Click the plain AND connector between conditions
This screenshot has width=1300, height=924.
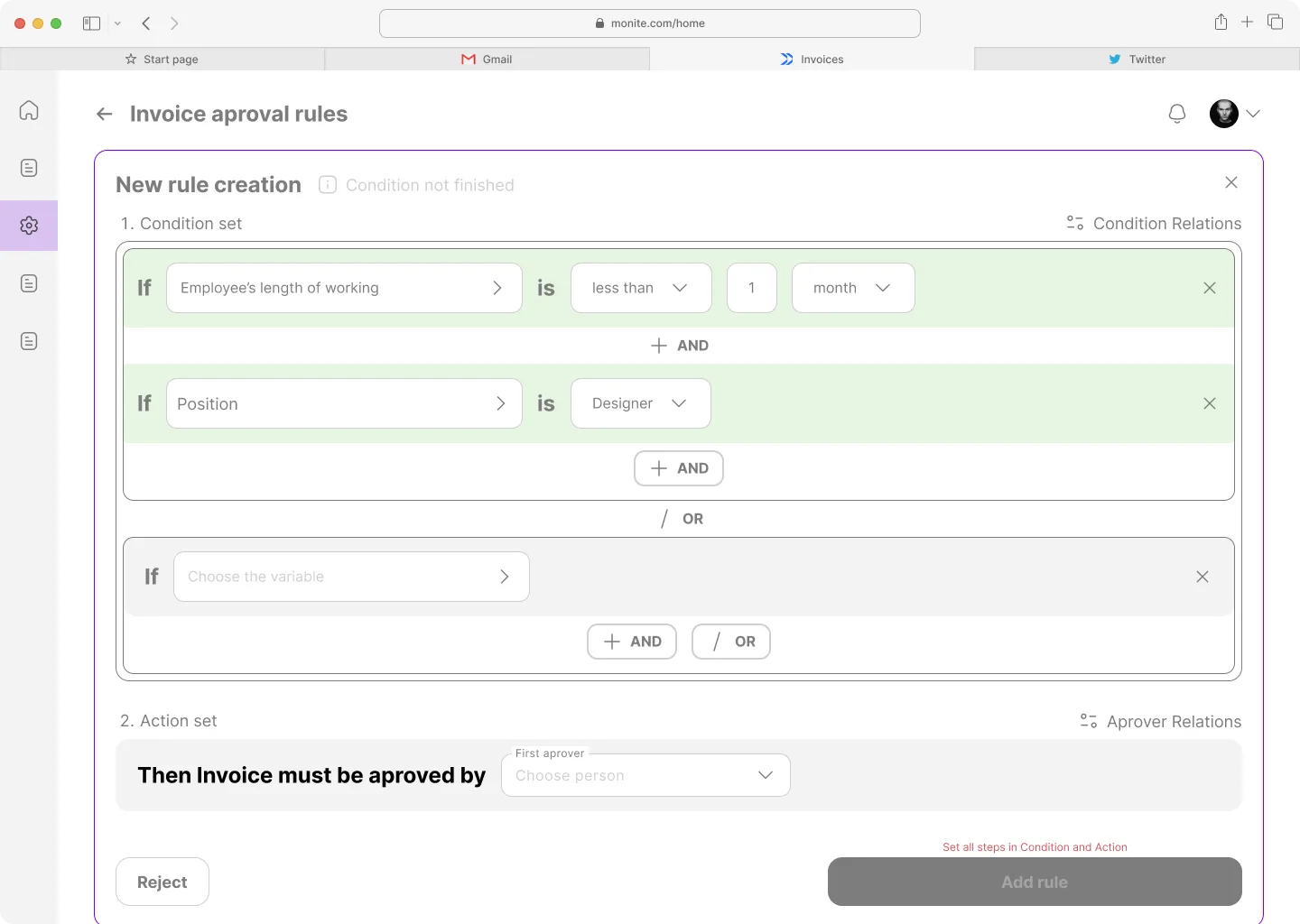click(x=679, y=346)
